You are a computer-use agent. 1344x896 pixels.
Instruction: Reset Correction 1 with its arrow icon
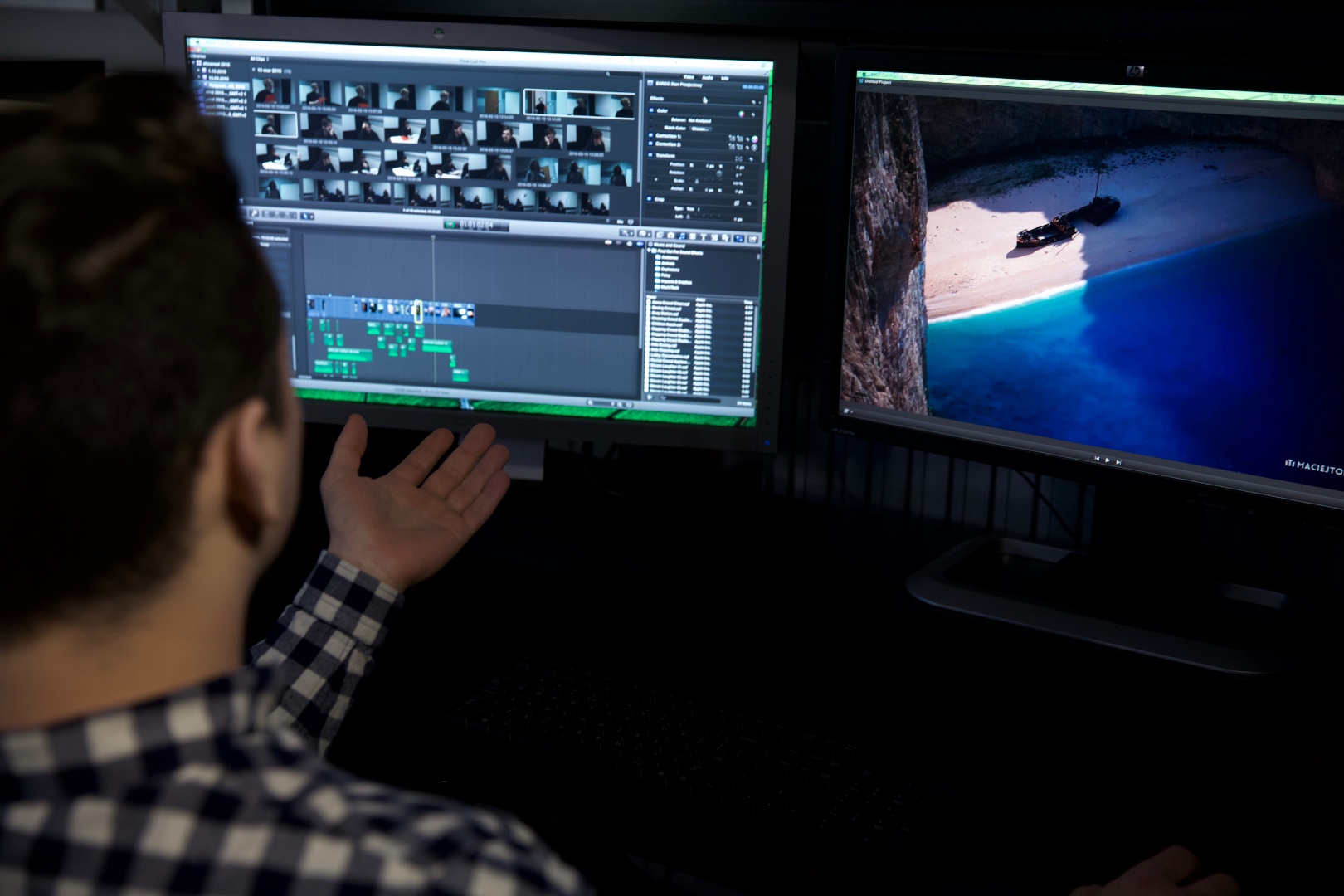pyautogui.click(x=747, y=139)
